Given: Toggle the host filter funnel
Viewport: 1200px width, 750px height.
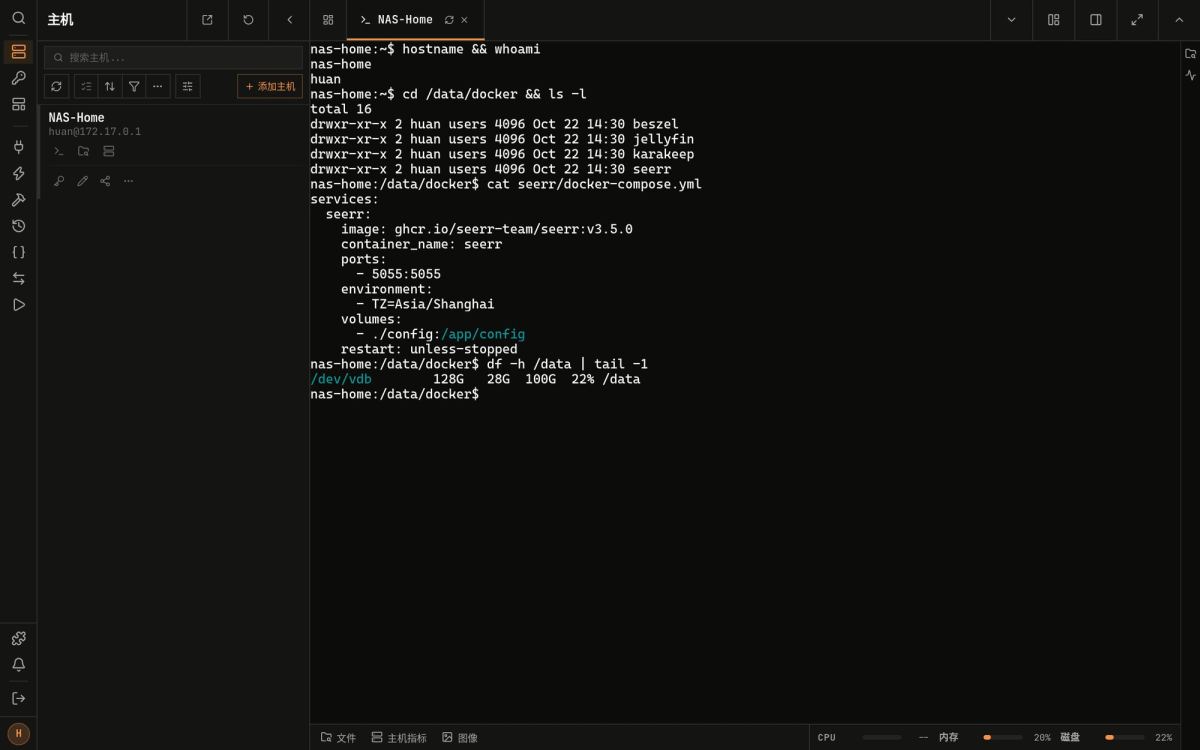Looking at the screenshot, I should coord(134,86).
